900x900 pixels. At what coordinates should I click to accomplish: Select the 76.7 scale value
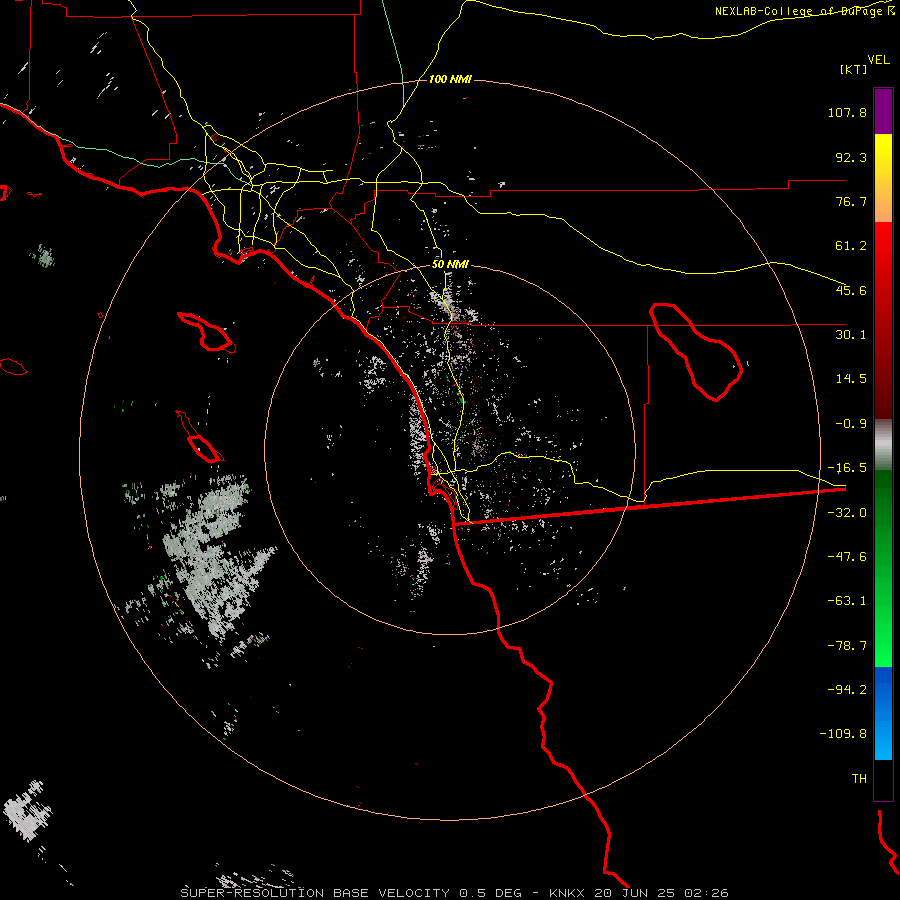click(x=851, y=201)
